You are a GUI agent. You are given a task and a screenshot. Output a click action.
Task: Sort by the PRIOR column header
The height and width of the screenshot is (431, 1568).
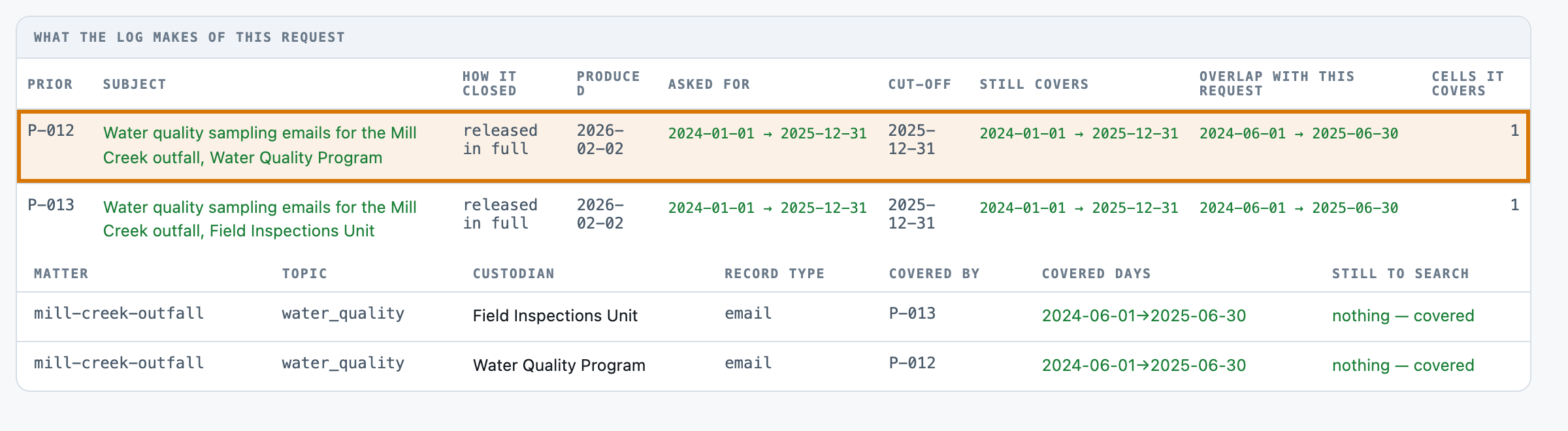click(50, 84)
